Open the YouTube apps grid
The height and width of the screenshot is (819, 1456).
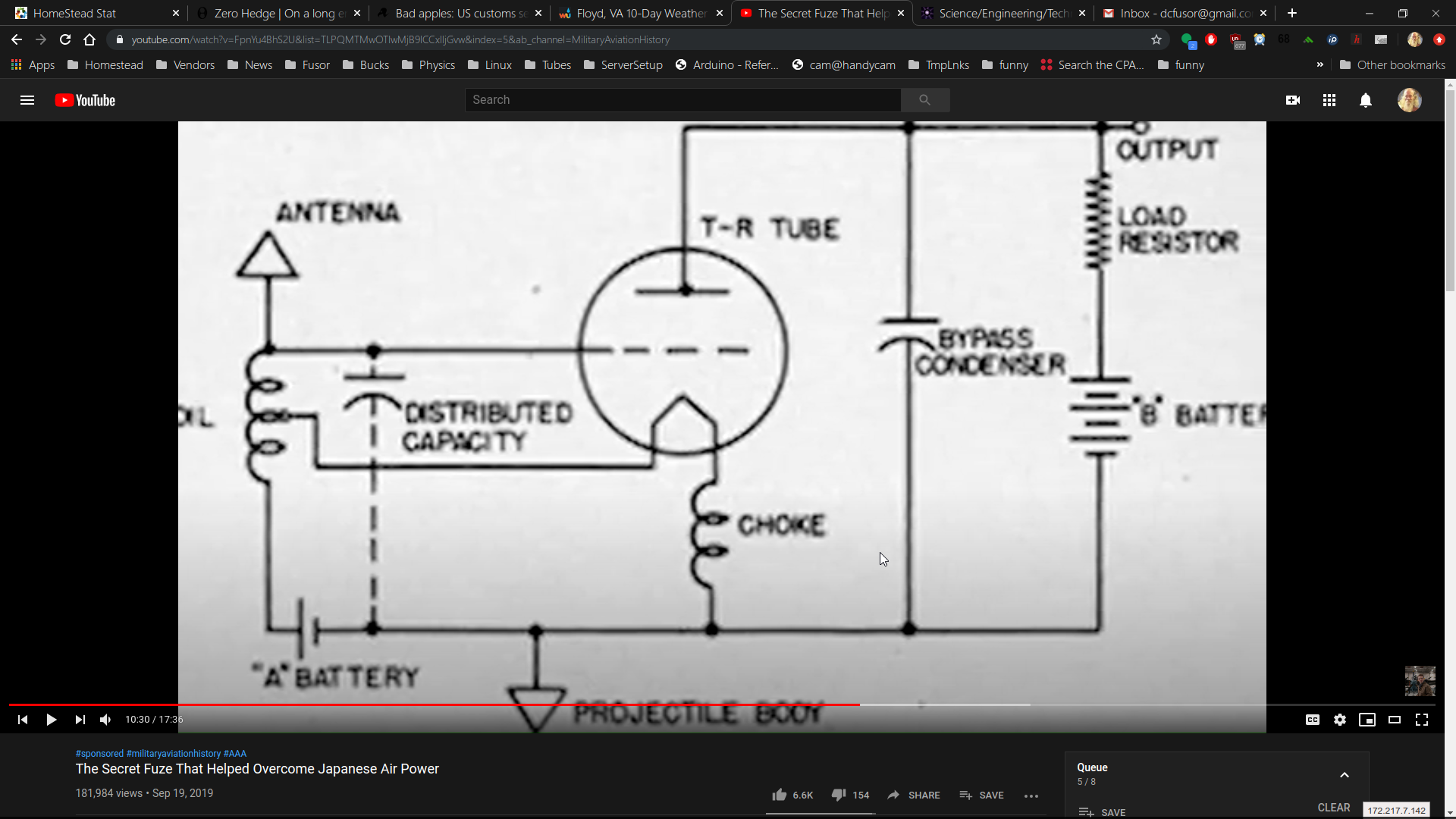click(x=1329, y=100)
